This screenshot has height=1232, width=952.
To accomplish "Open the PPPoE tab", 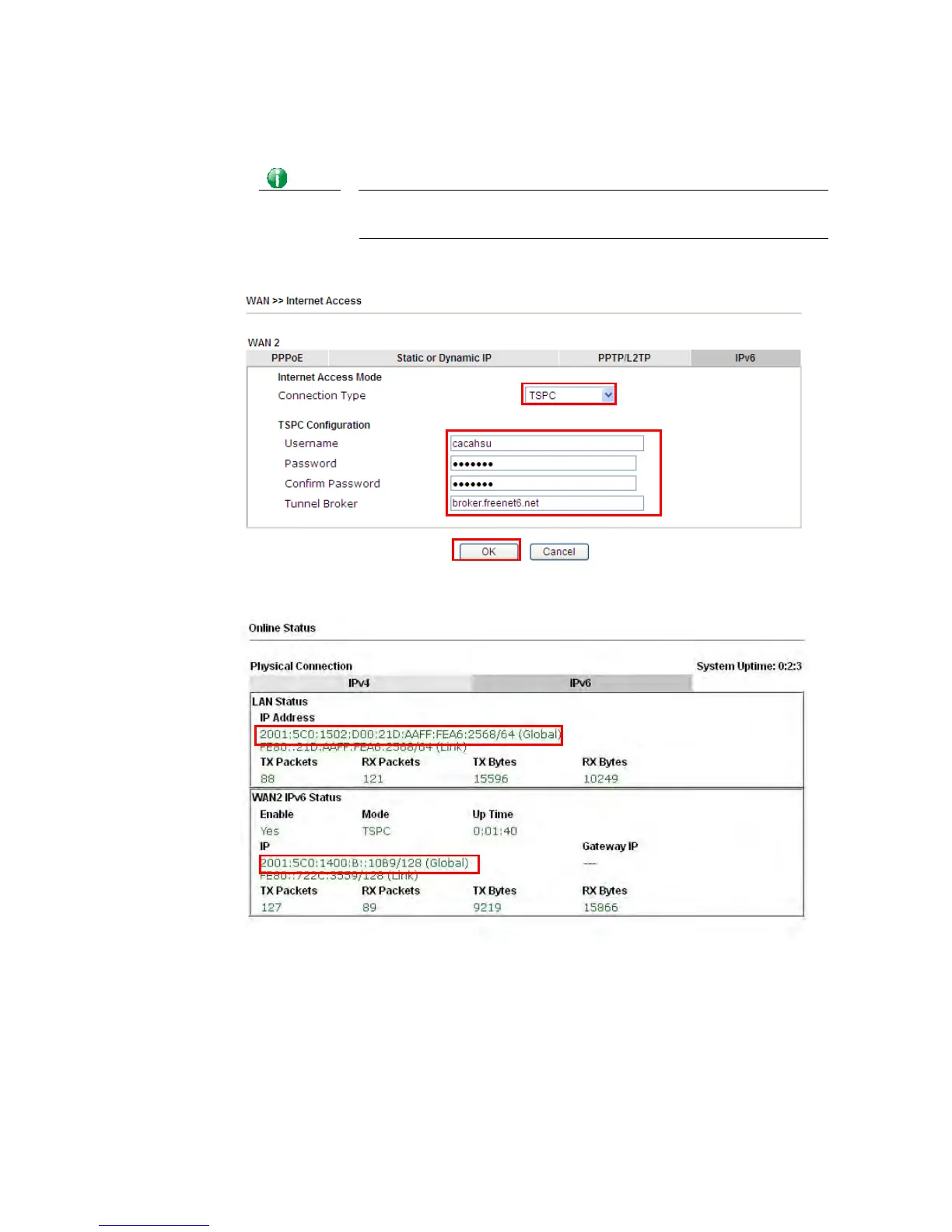I will click(x=287, y=358).
